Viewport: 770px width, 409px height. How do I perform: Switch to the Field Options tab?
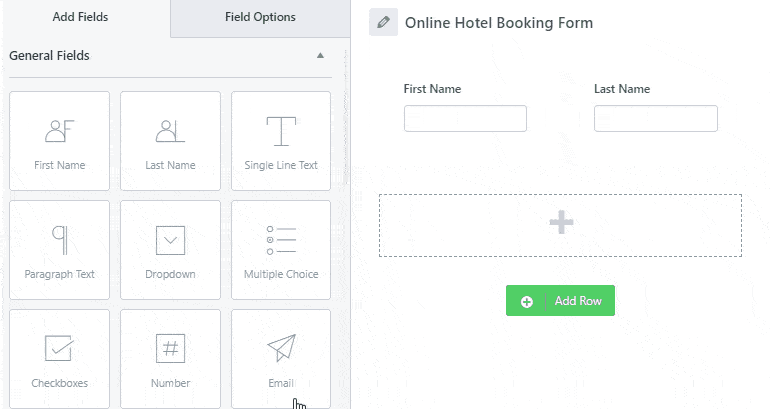(260, 17)
